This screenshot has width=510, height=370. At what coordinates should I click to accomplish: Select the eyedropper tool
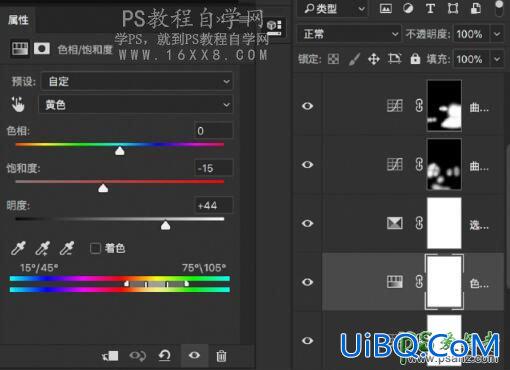pos(18,248)
